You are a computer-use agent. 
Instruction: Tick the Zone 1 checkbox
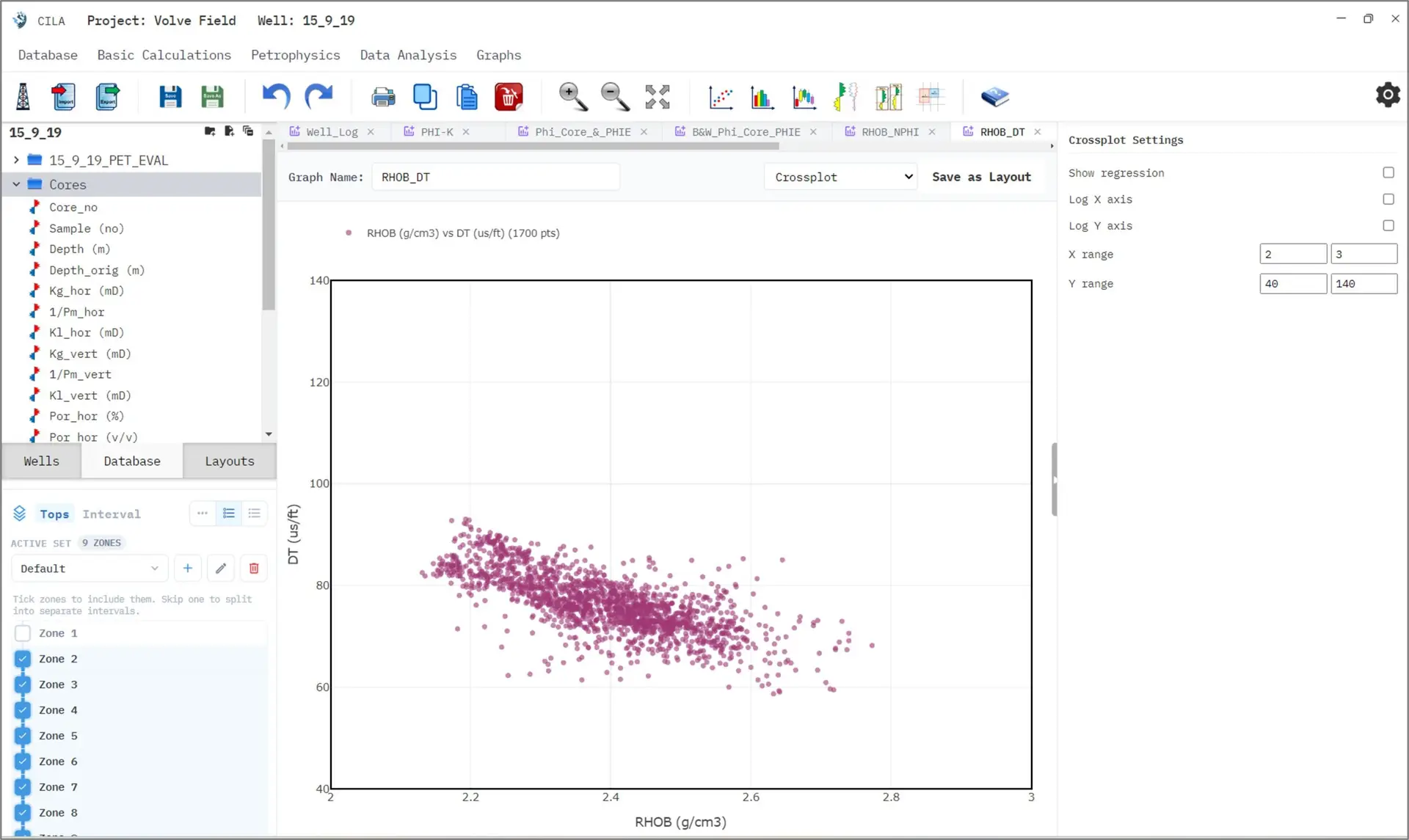[23, 633]
